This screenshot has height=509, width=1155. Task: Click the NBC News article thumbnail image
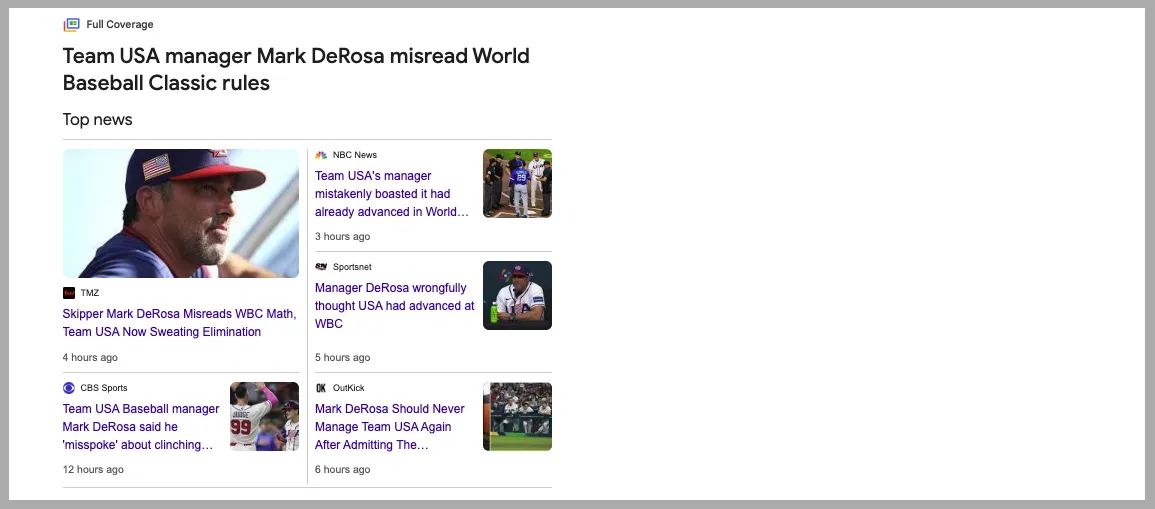pyautogui.click(x=517, y=184)
